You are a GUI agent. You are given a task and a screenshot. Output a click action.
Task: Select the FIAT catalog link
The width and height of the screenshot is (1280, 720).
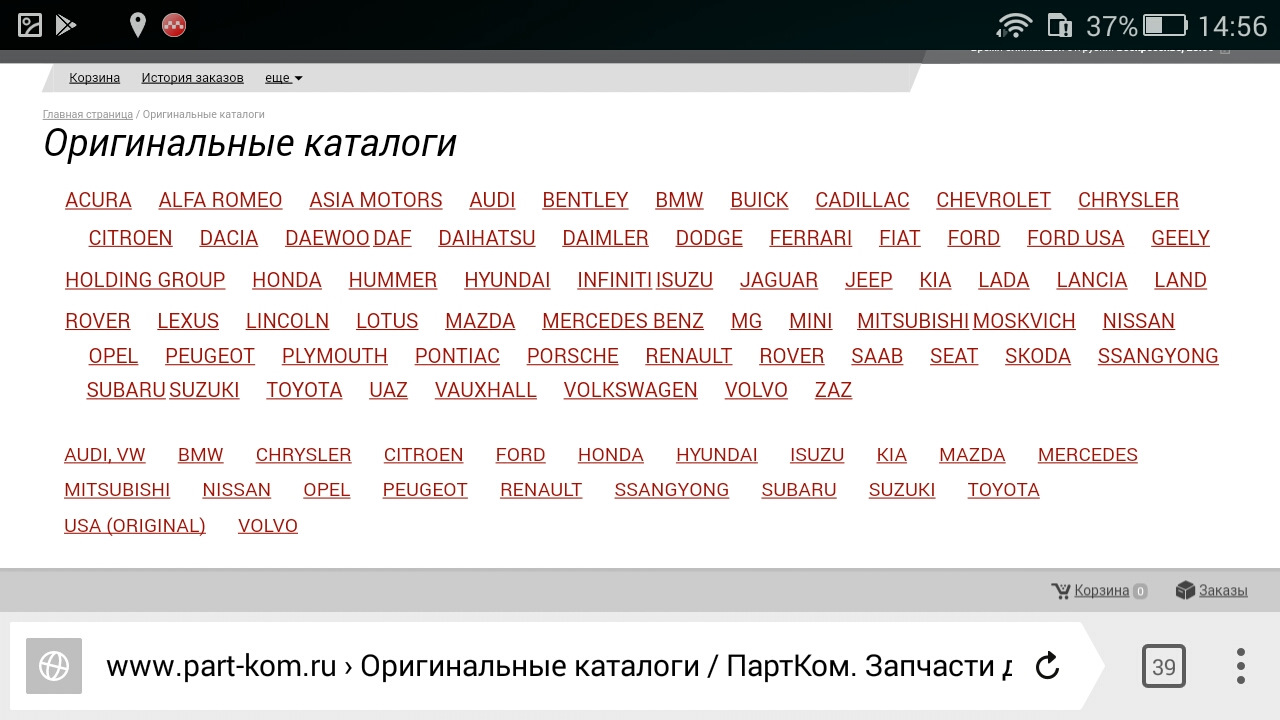tap(900, 238)
